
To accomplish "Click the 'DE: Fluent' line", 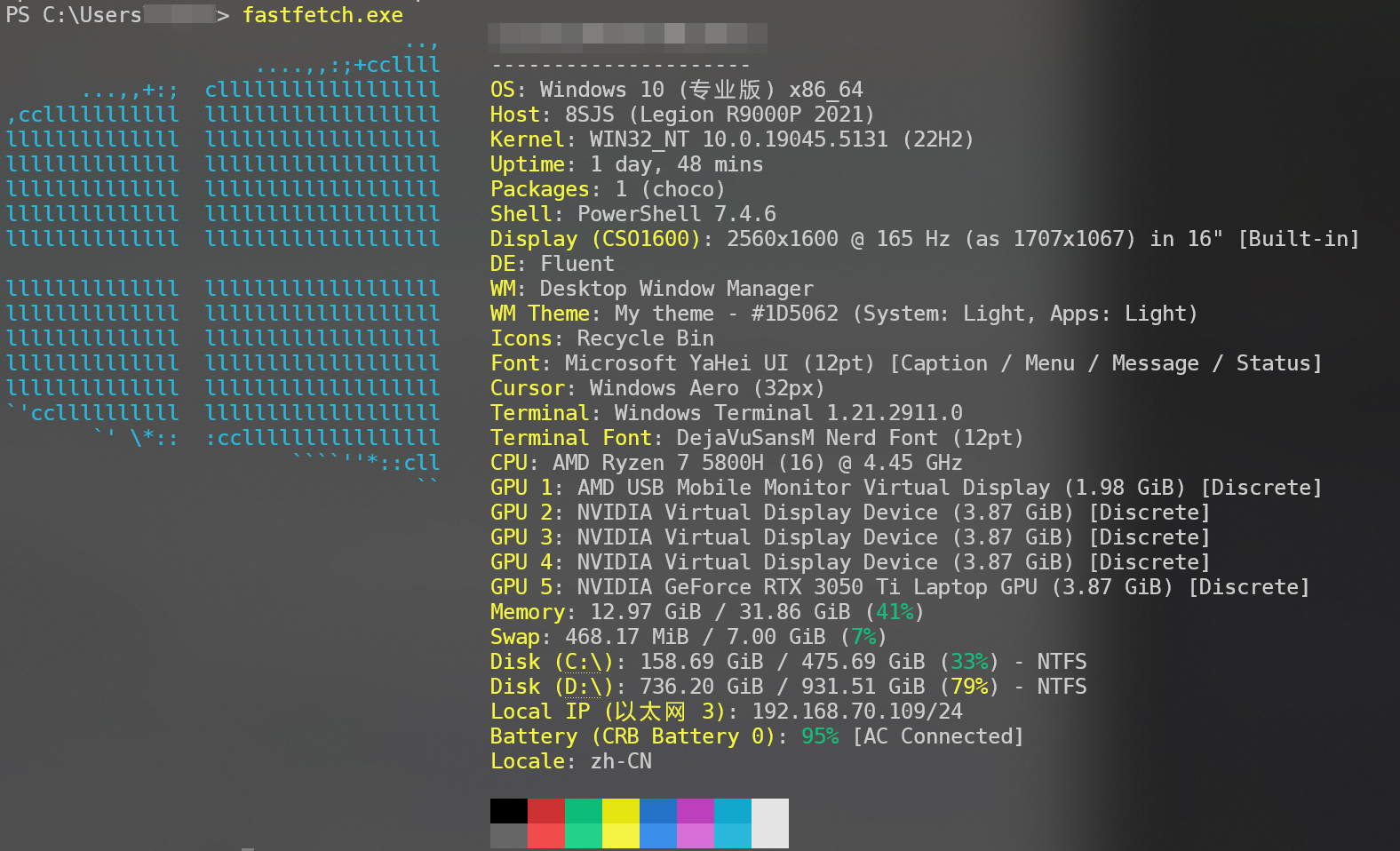I will pos(552,264).
